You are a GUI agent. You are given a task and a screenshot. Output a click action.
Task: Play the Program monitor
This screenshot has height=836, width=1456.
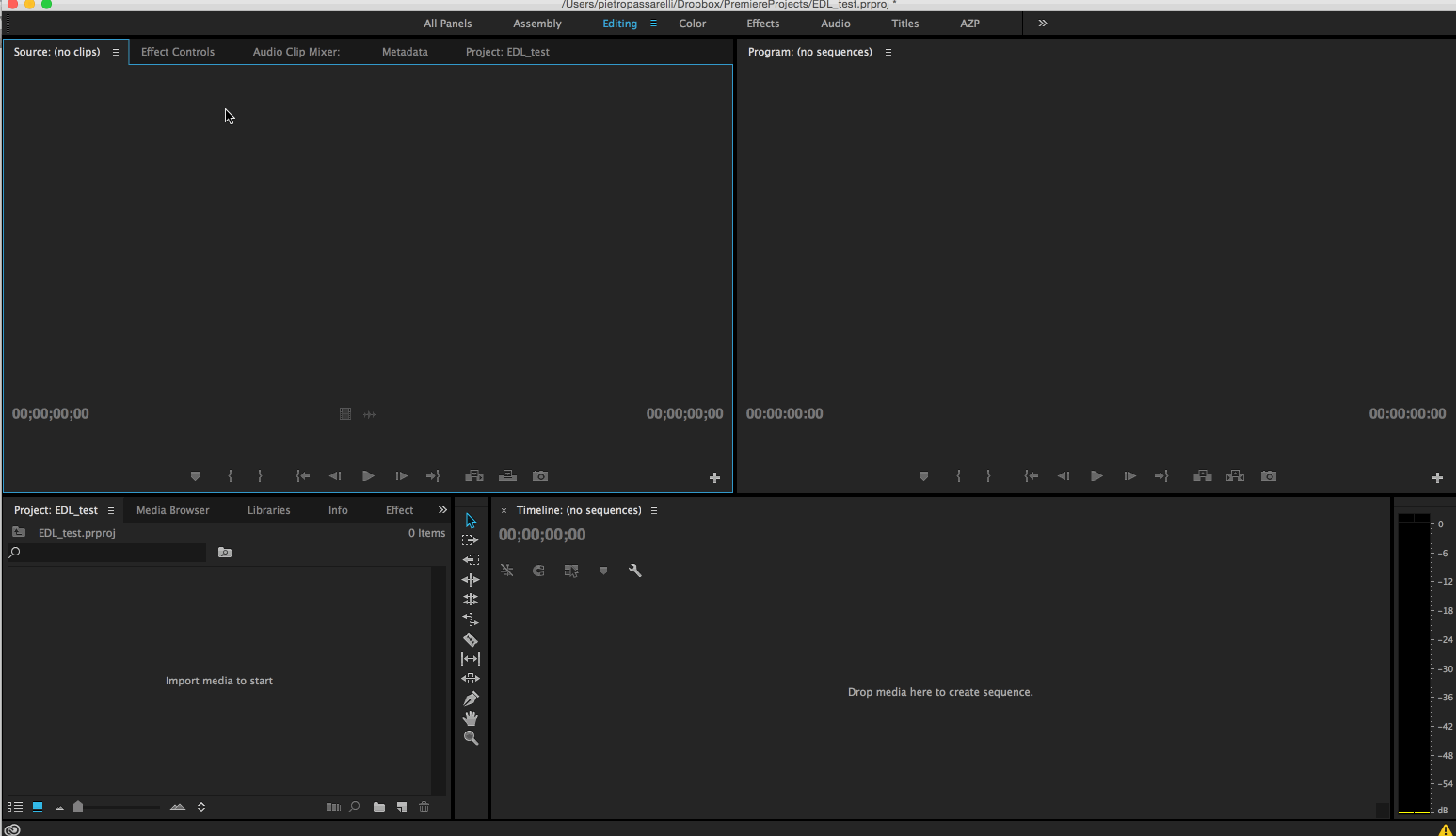coord(1096,476)
